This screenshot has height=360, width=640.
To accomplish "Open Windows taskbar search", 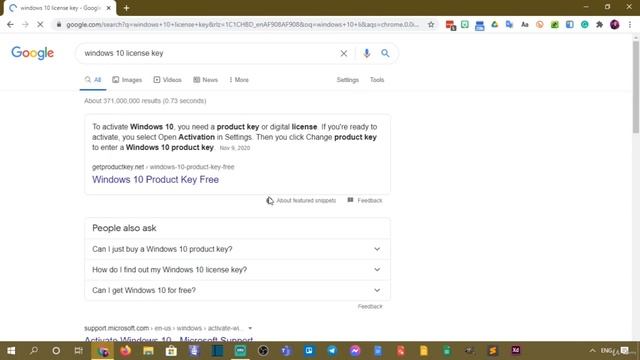I will coord(34,351).
